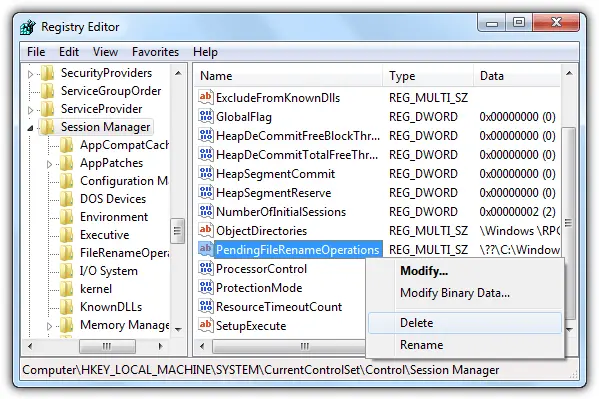Click the kernel folder icon
Screen dimensions: 599x399
pos(67,289)
